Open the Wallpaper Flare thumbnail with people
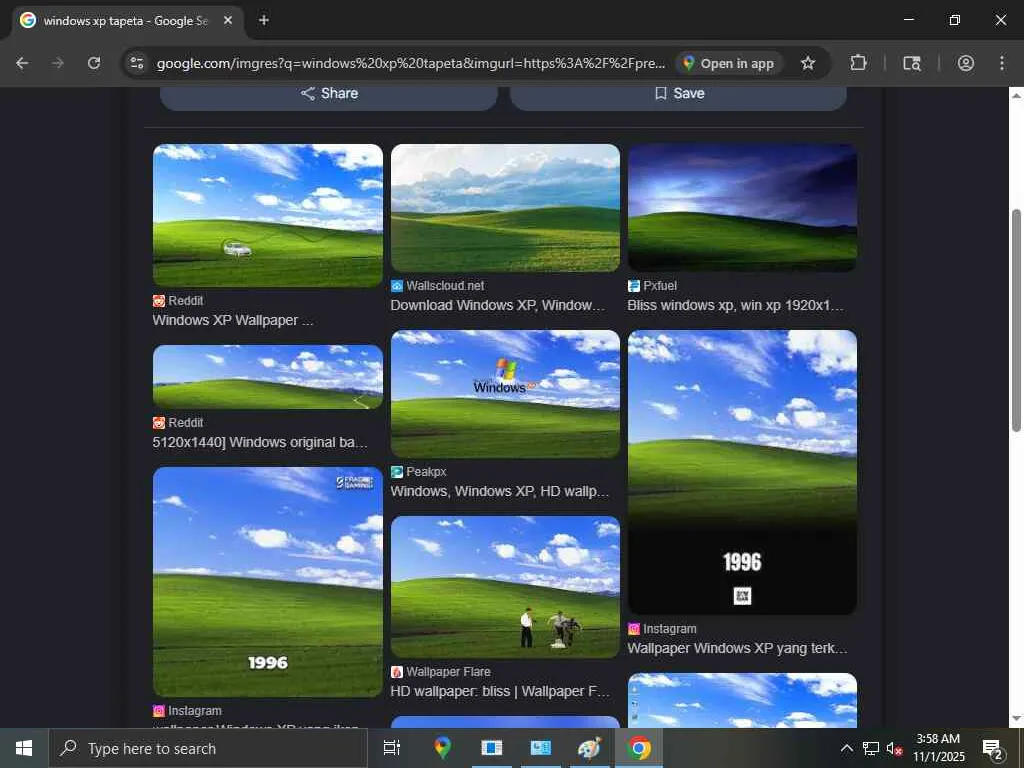This screenshot has height=768, width=1024. coord(505,587)
